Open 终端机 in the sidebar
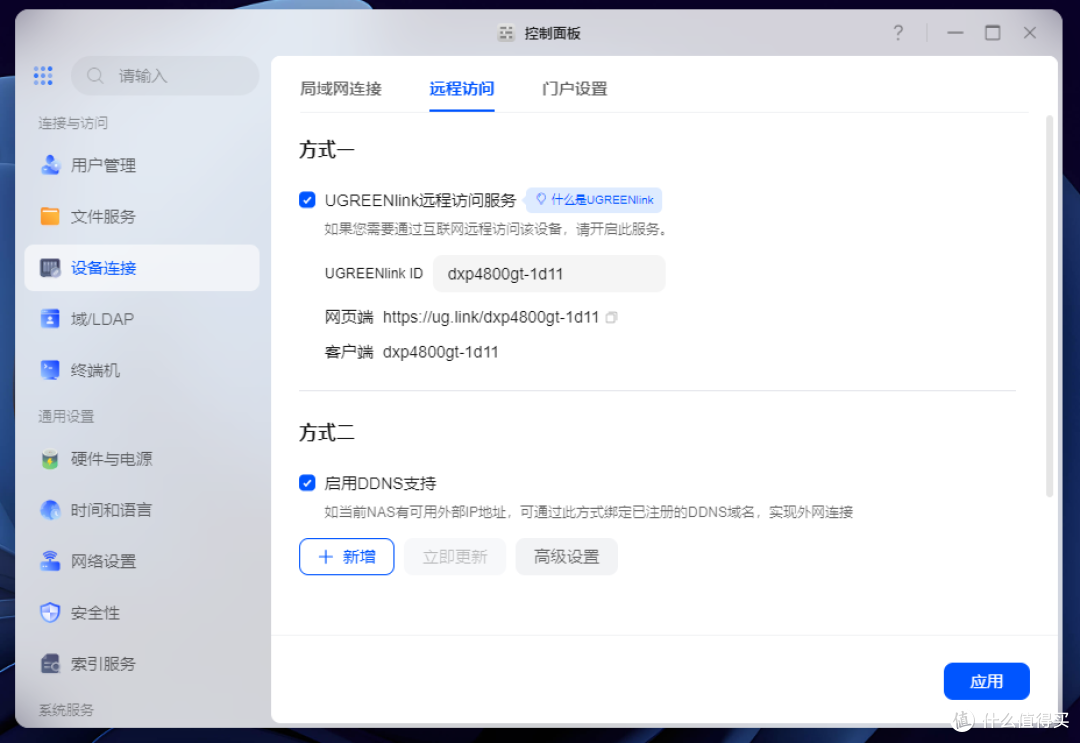1080x743 pixels. coord(142,370)
